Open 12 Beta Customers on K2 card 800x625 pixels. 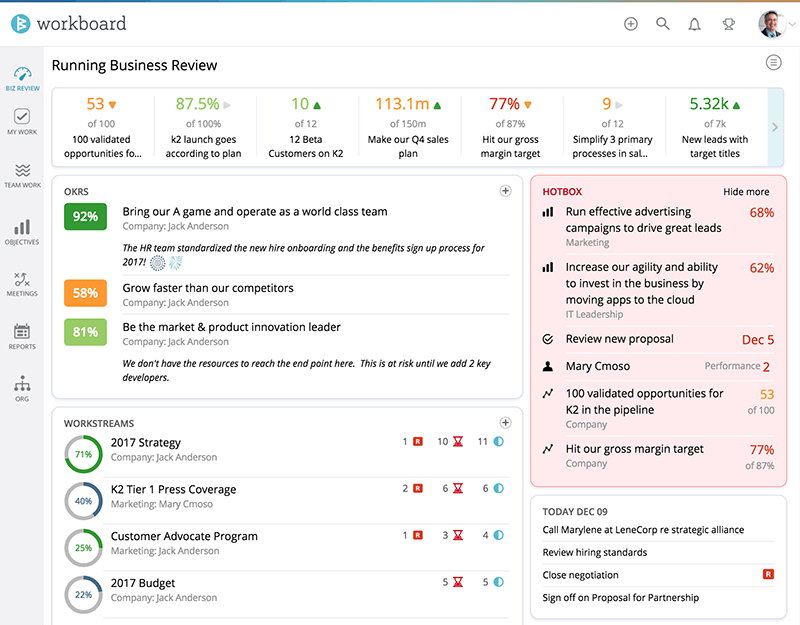306,128
